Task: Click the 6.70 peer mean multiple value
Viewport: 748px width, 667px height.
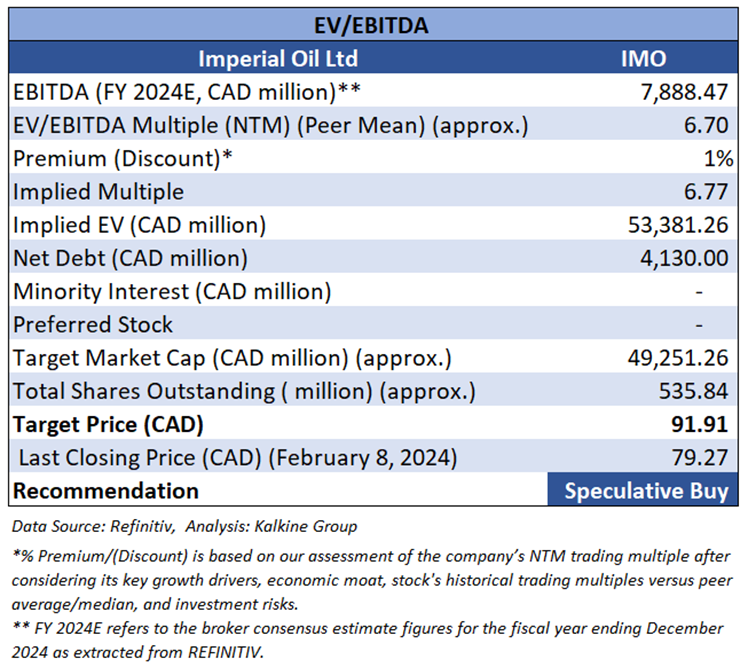Action: (x=706, y=125)
